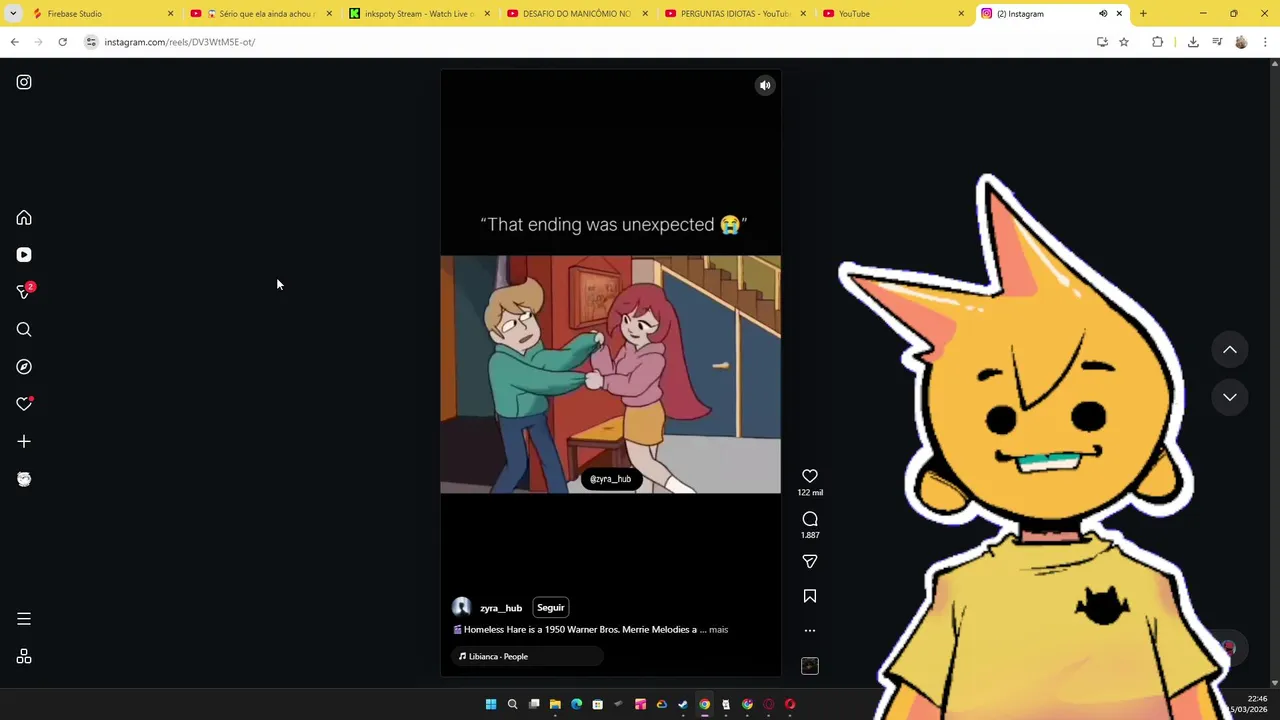Viewport: 1280px width, 720px height.
Task: Open the browser Extensions puzzle icon
Action: (1157, 42)
